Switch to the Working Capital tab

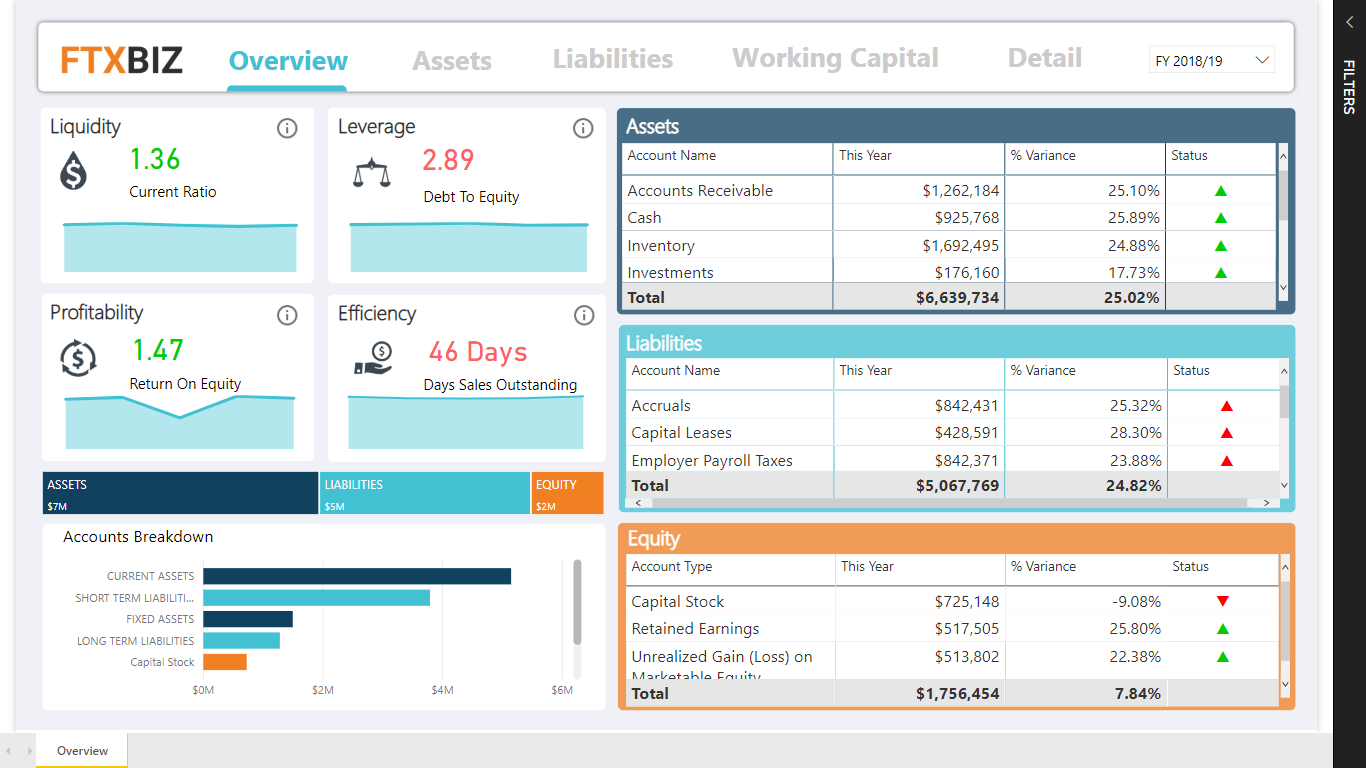(835, 59)
